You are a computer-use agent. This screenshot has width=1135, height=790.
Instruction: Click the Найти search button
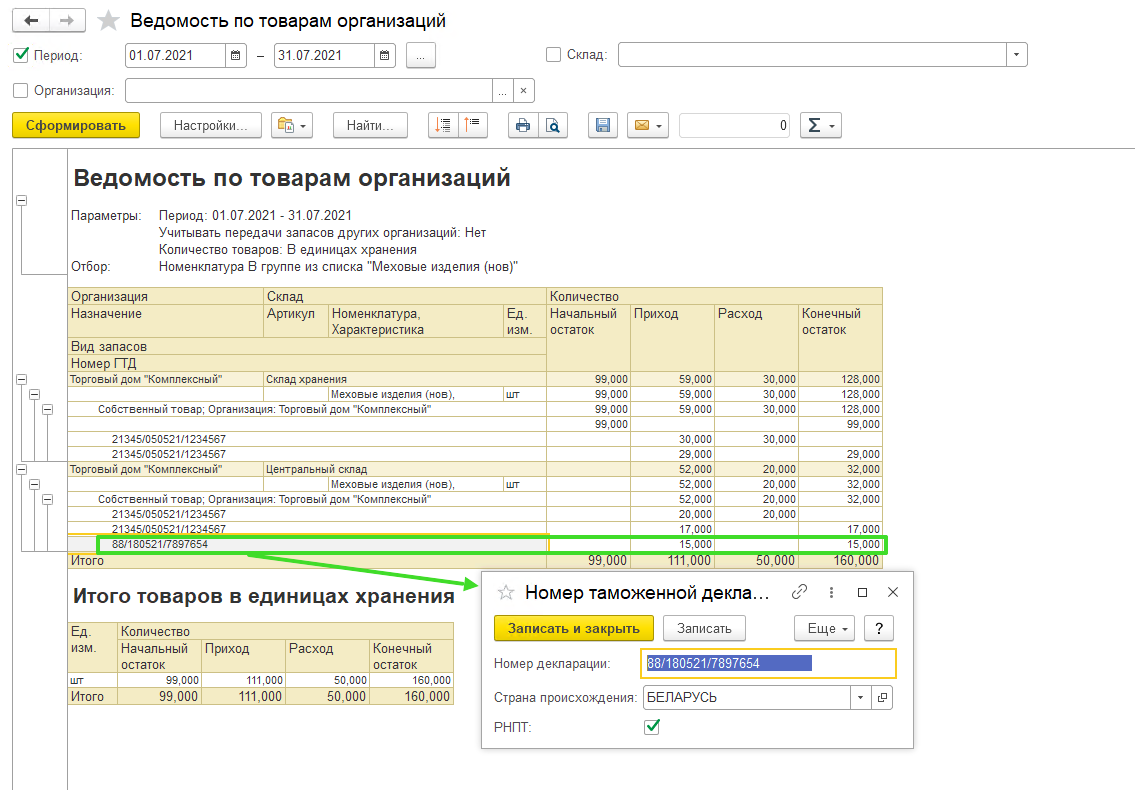click(370, 125)
